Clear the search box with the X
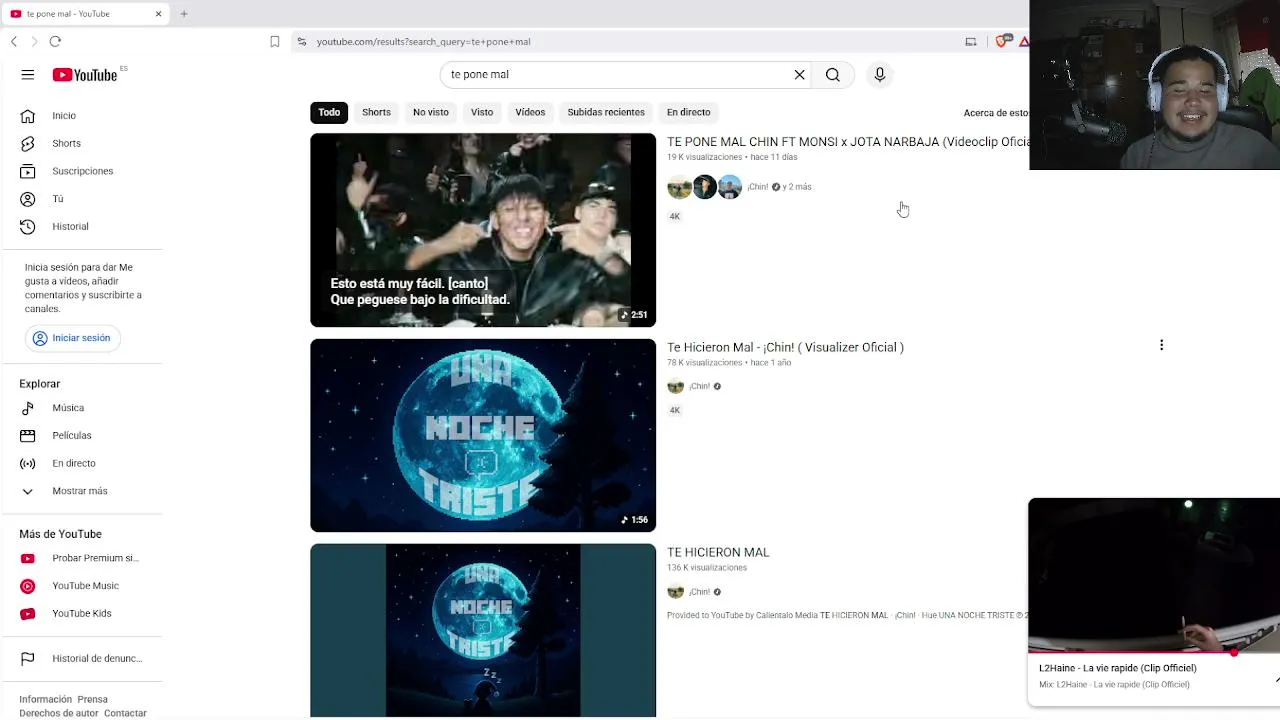Screen dimensions: 1280x720 (x=799, y=75)
